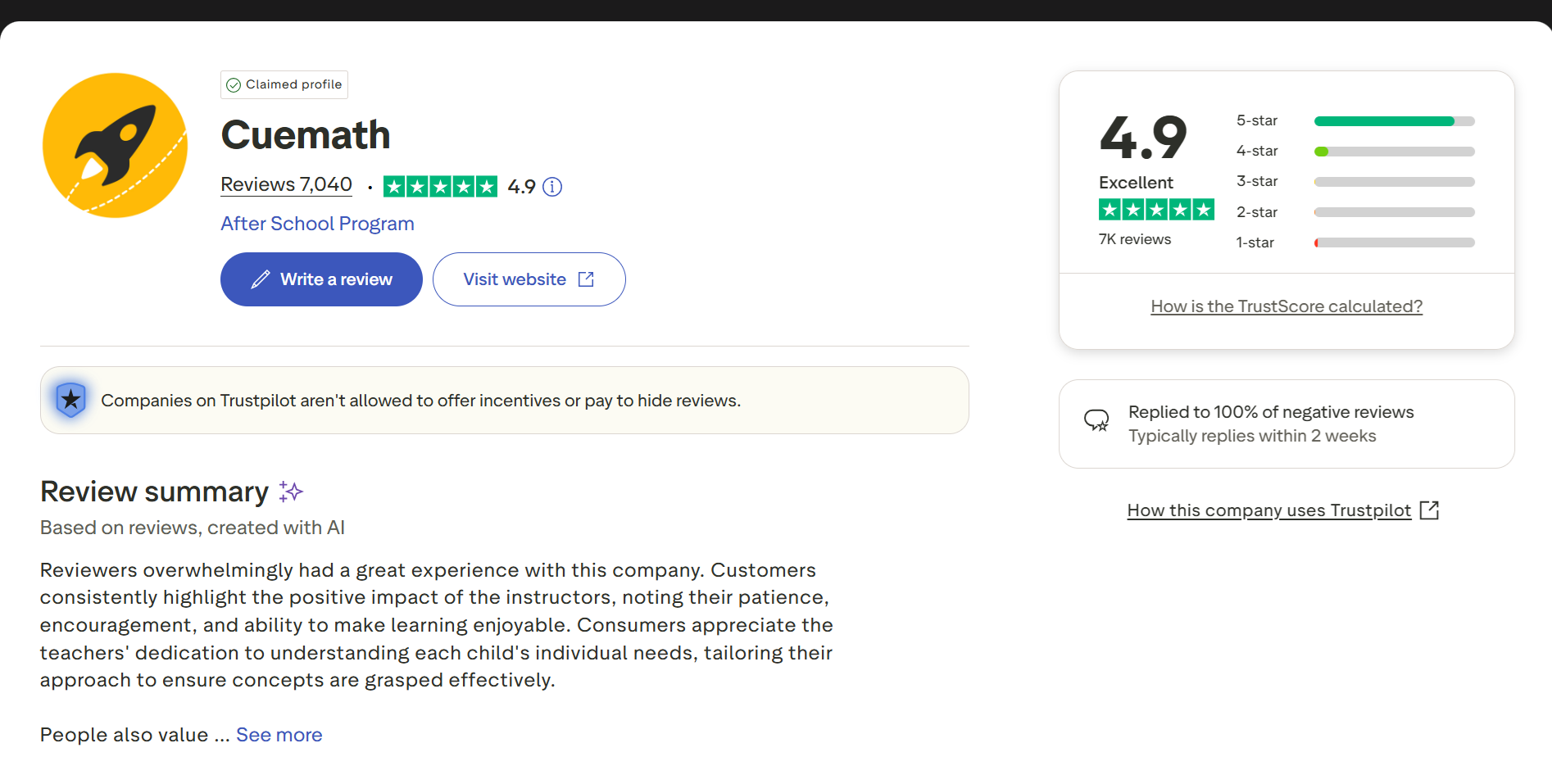Click the AI sparkle icon by Review summary
The height and width of the screenshot is (784, 1552).
(291, 492)
